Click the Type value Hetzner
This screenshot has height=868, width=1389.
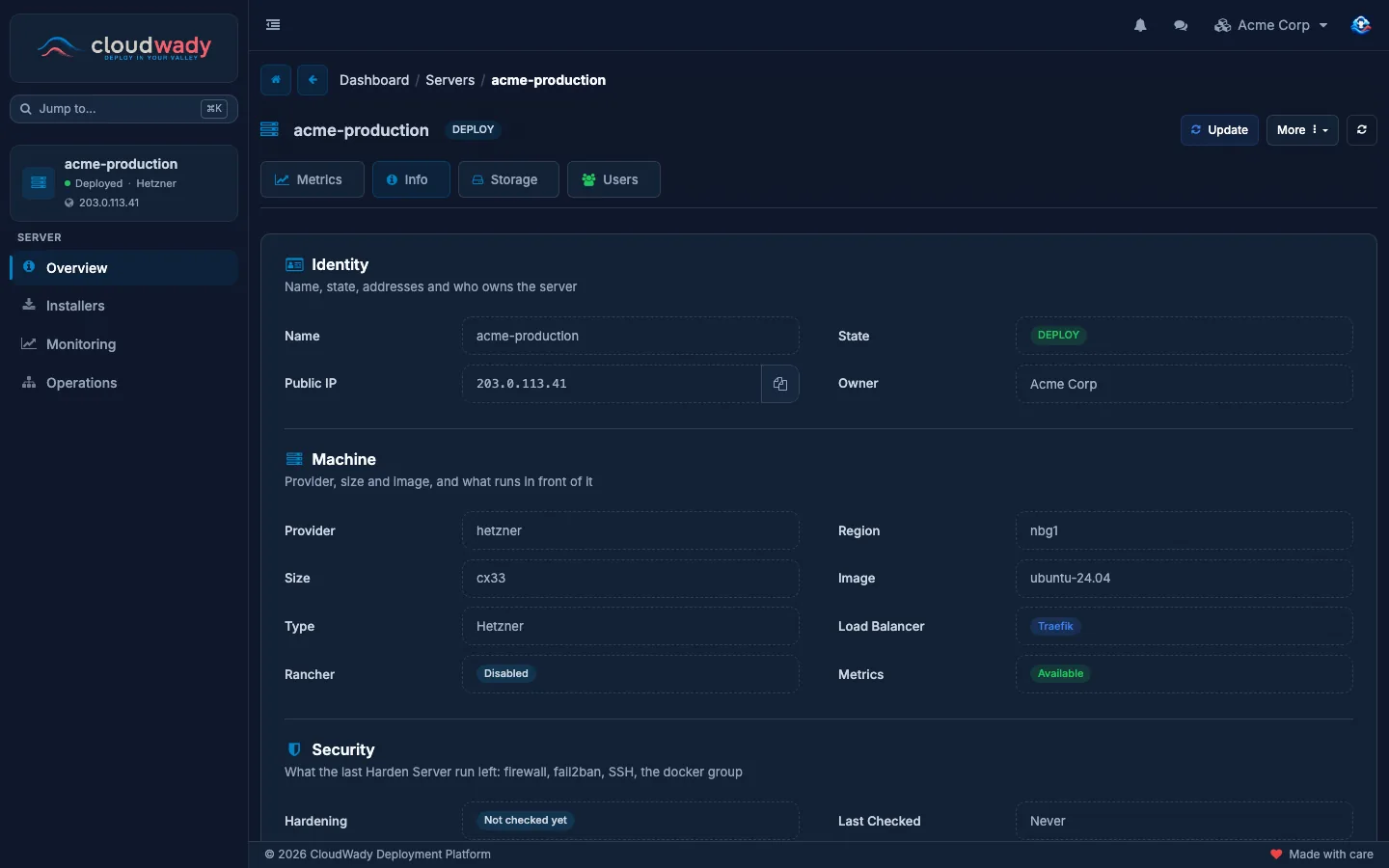[631, 626]
